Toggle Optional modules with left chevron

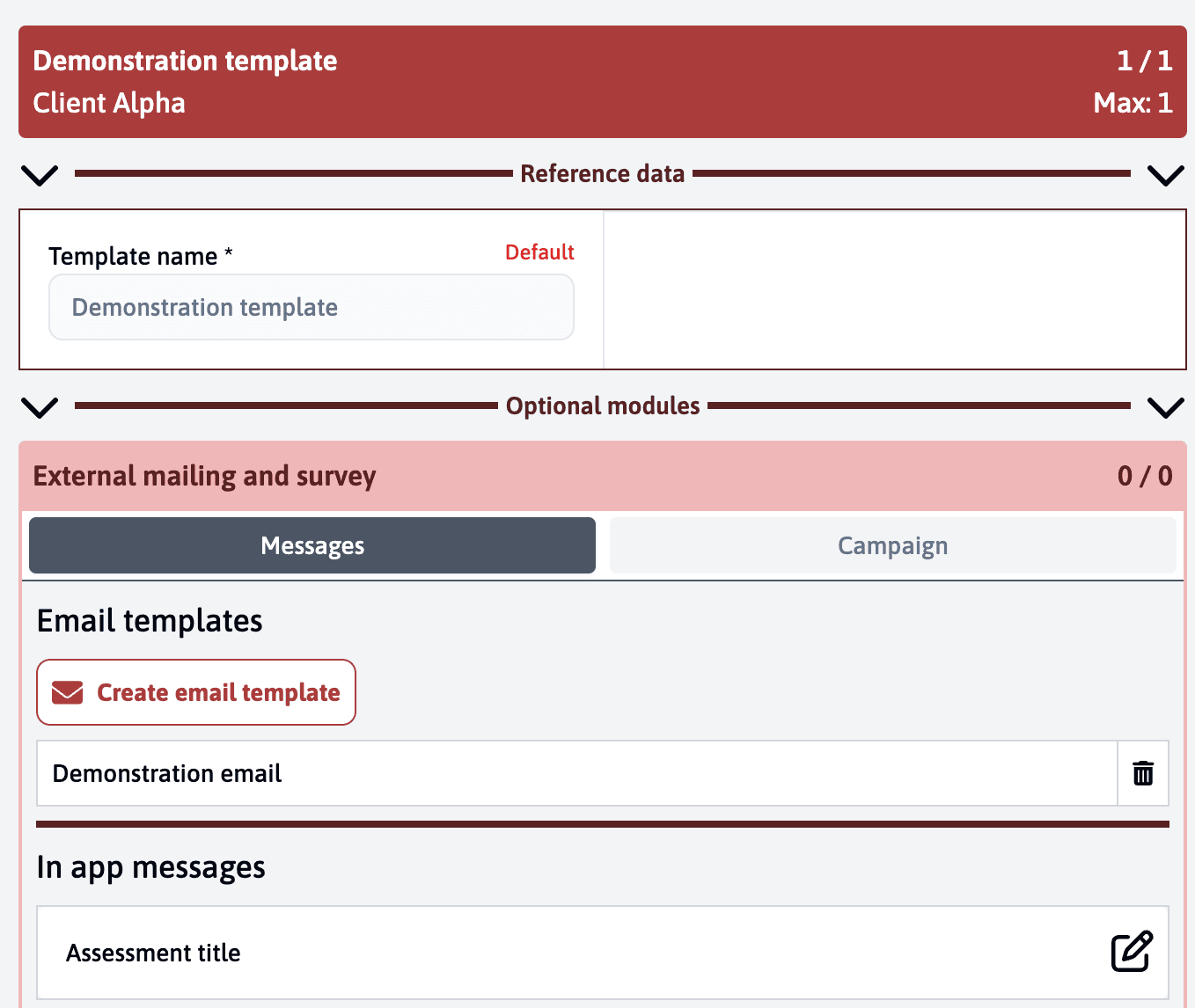(x=40, y=406)
